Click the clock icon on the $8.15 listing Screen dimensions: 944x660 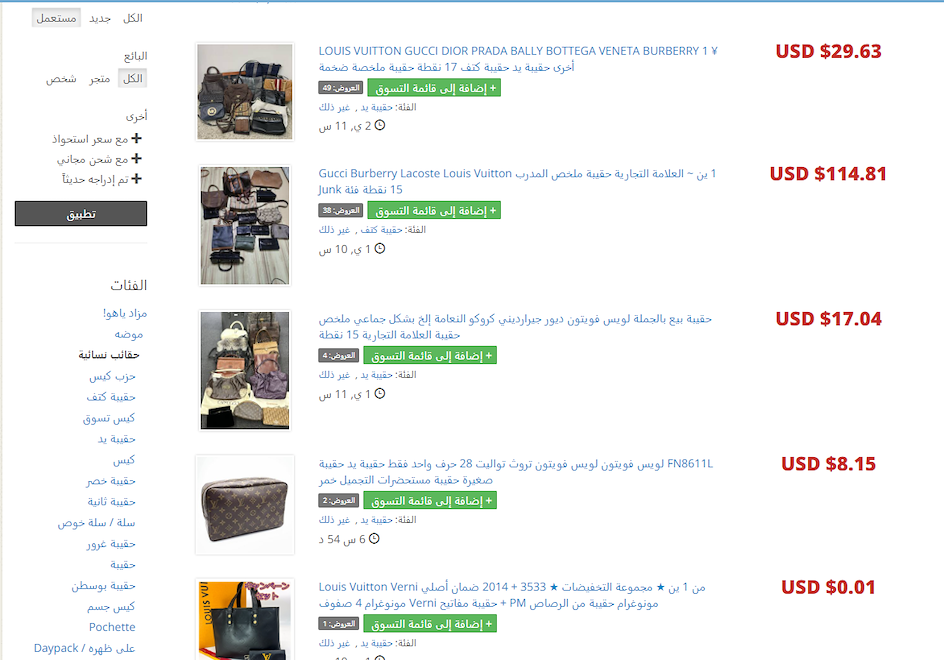374,539
